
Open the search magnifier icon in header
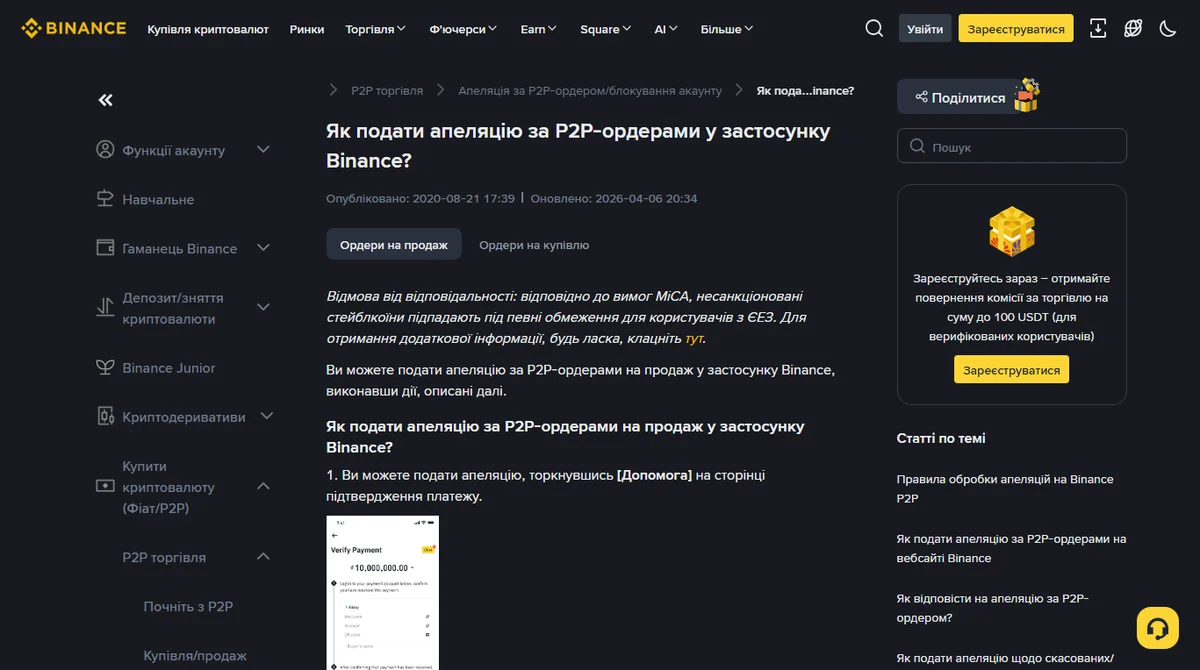coord(874,28)
